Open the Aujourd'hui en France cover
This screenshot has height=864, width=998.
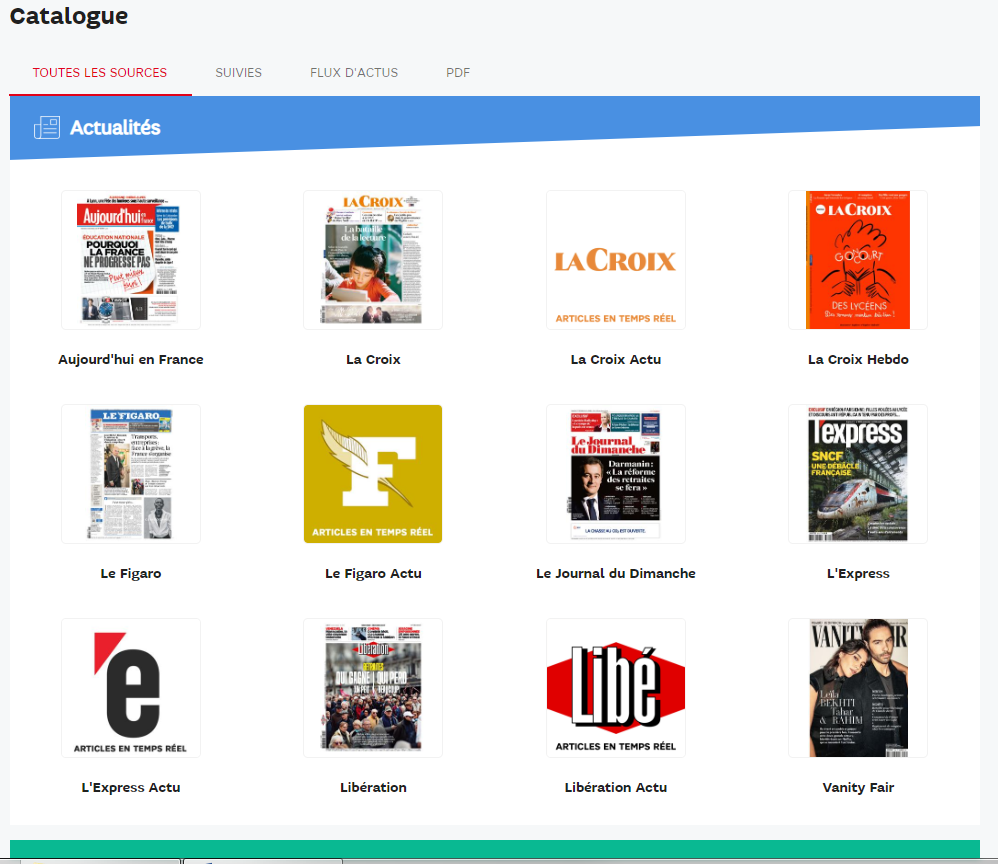tap(130, 259)
